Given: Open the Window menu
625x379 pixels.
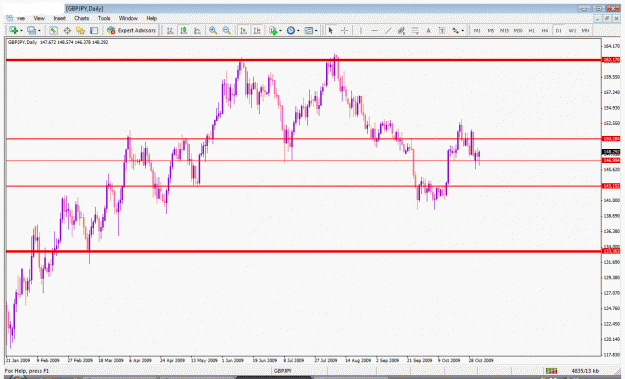Looking at the screenshot, I should tap(128, 18).
